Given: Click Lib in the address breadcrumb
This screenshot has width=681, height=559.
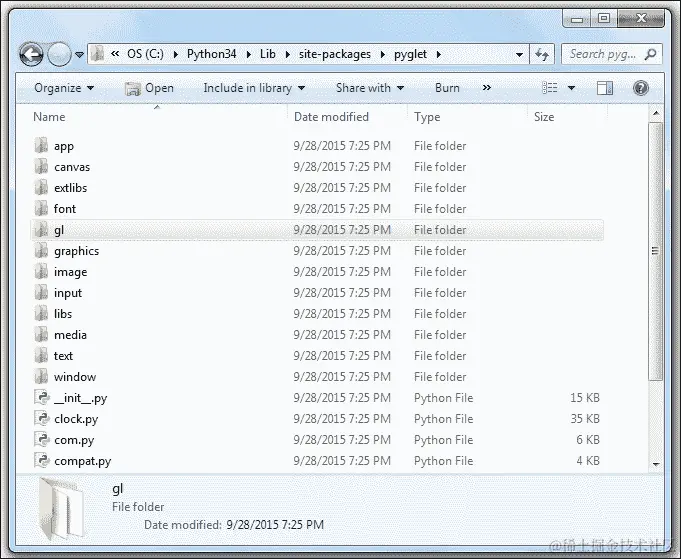Looking at the screenshot, I should pos(268,54).
